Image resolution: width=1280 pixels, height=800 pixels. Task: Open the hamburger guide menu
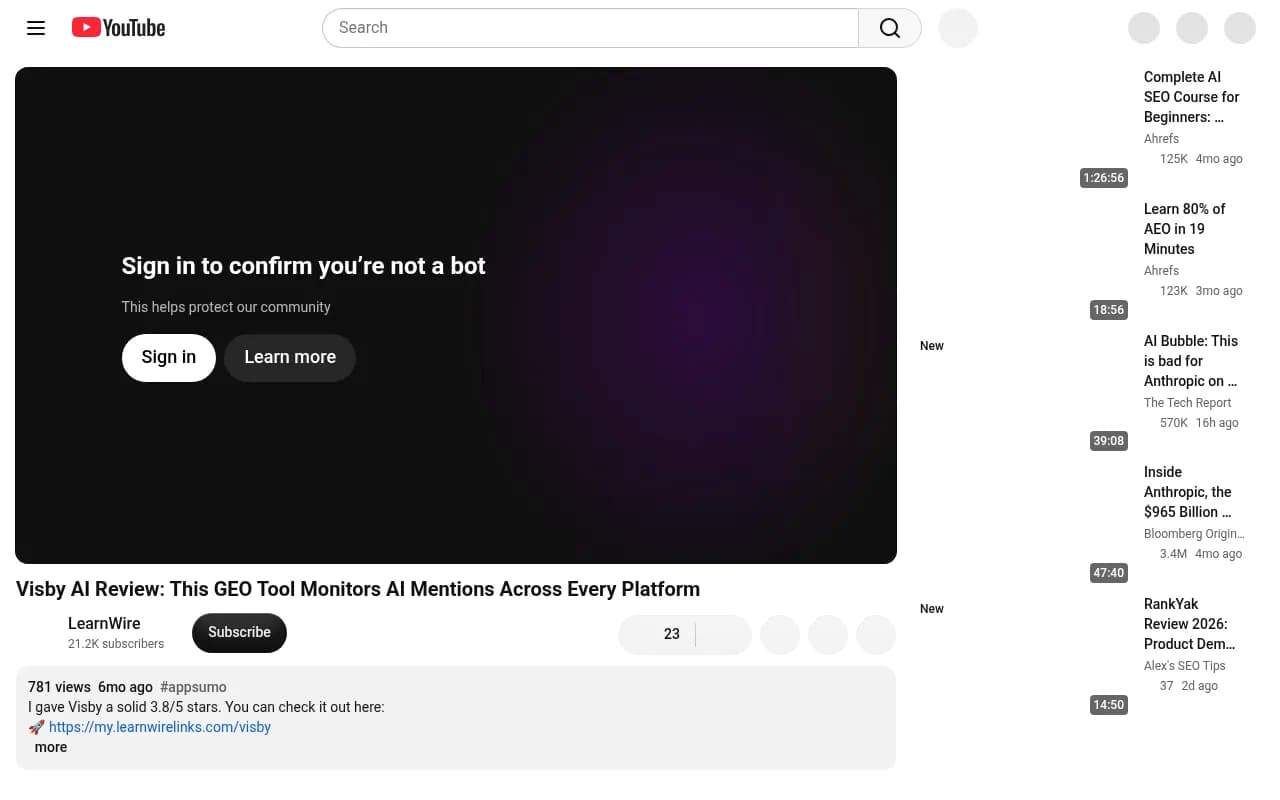click(x=36, y=28)
